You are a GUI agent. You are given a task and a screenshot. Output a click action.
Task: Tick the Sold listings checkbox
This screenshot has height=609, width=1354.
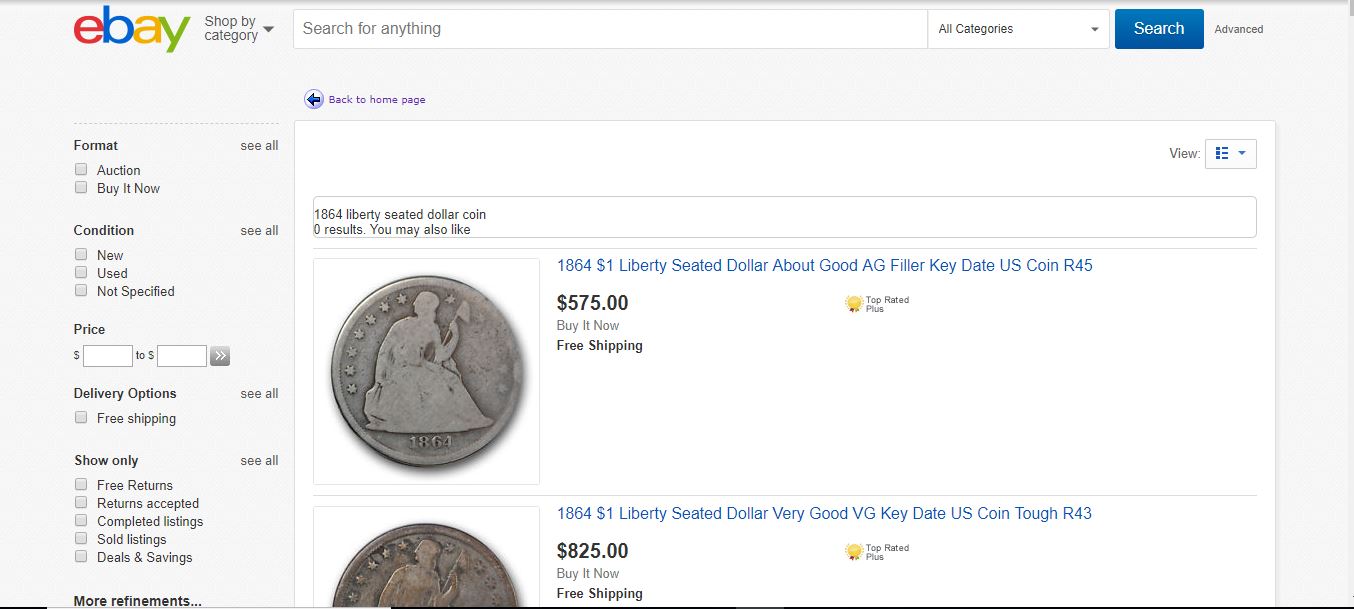81,539
